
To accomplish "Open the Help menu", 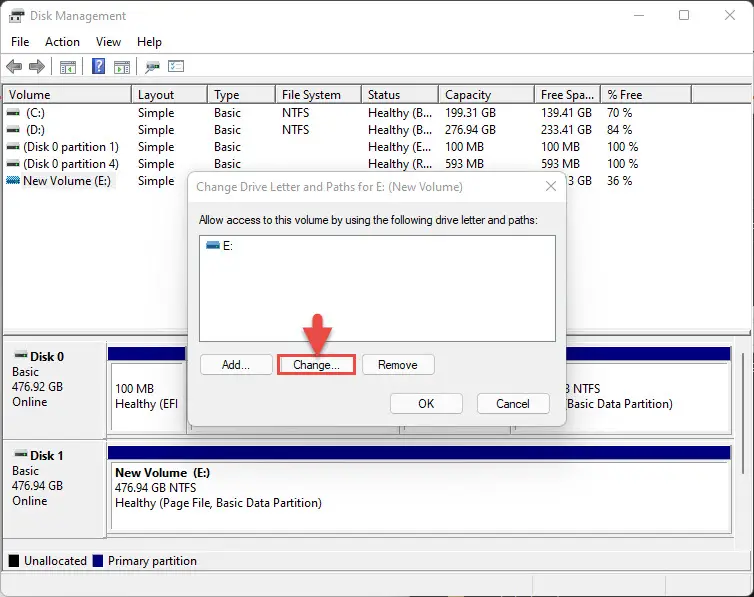I will [149, 42].
